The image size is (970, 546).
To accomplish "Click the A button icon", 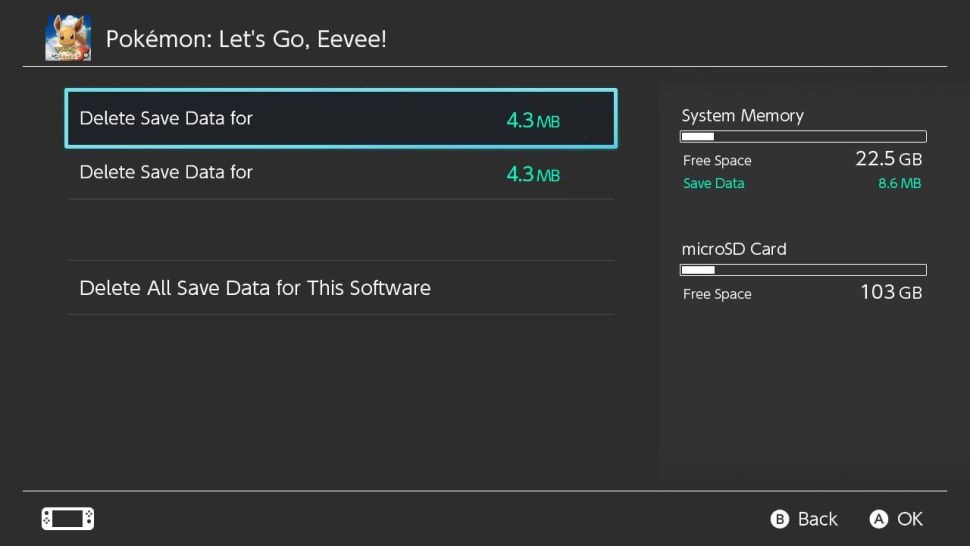I will coord(878,519).
